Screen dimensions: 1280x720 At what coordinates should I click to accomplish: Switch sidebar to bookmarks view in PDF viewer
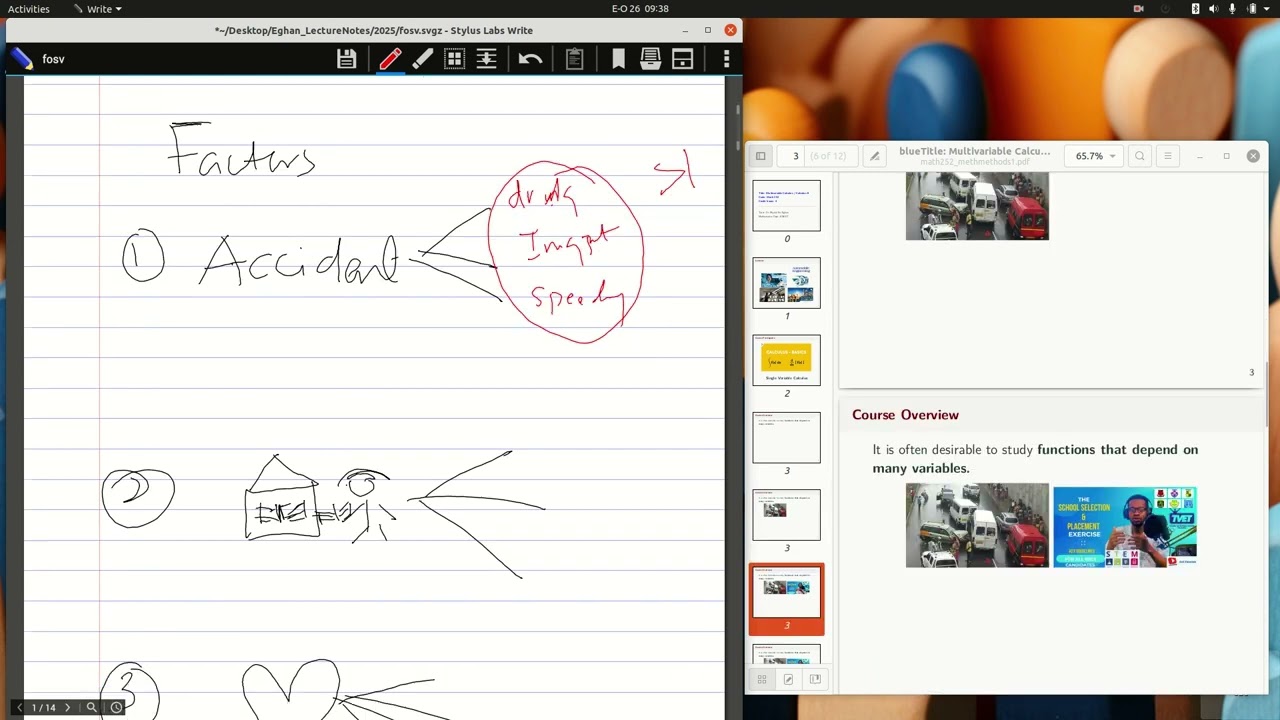pos(815,680)
